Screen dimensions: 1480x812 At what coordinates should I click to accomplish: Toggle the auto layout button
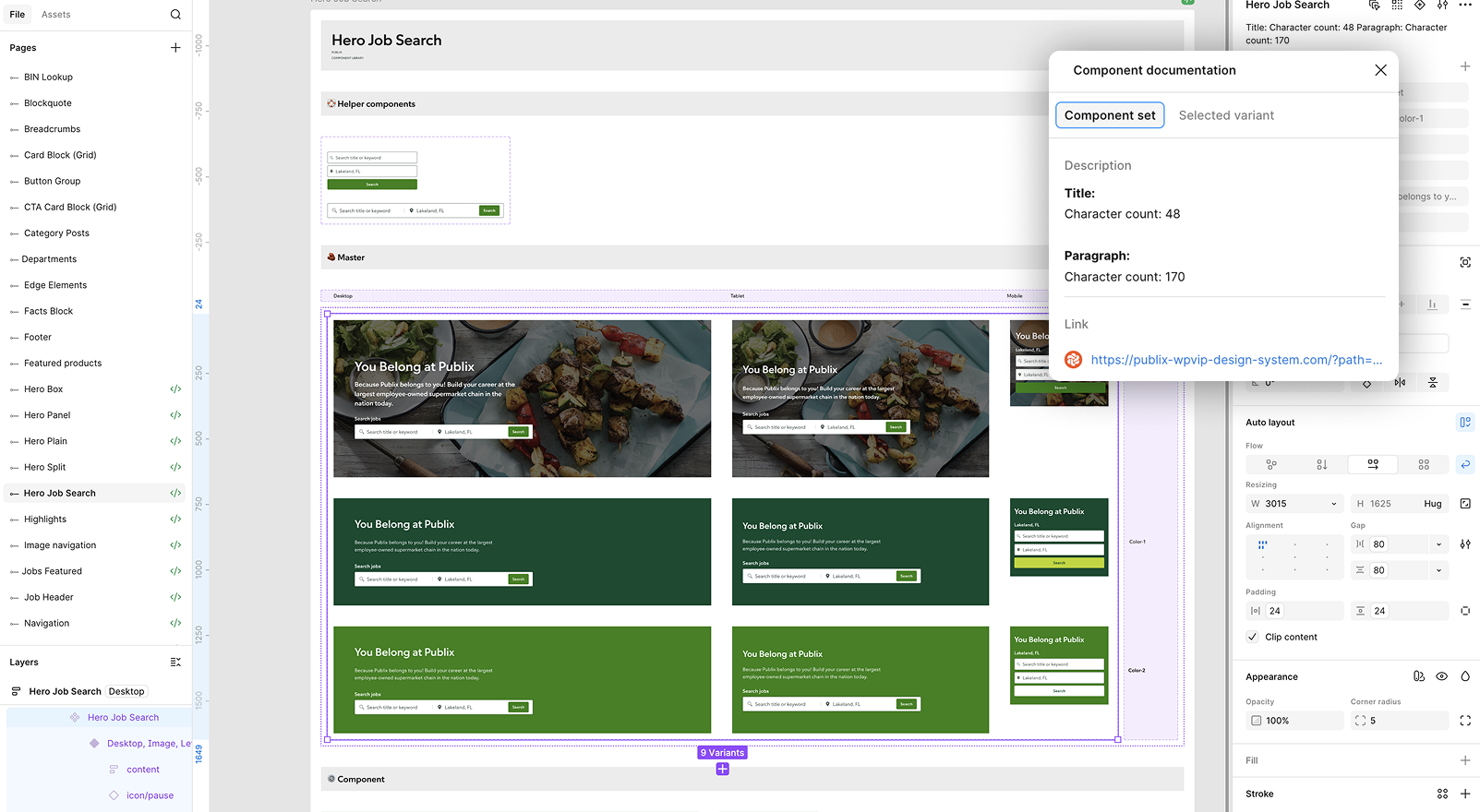[1465, 423]
